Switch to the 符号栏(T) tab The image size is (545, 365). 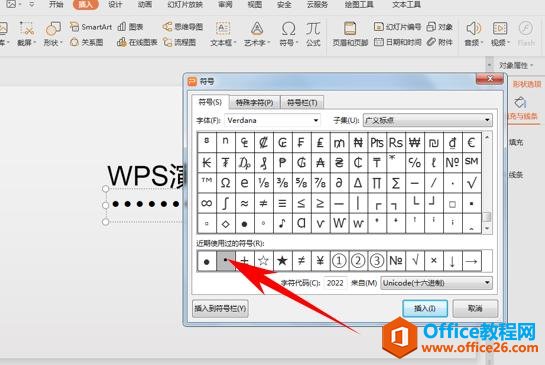302,103
